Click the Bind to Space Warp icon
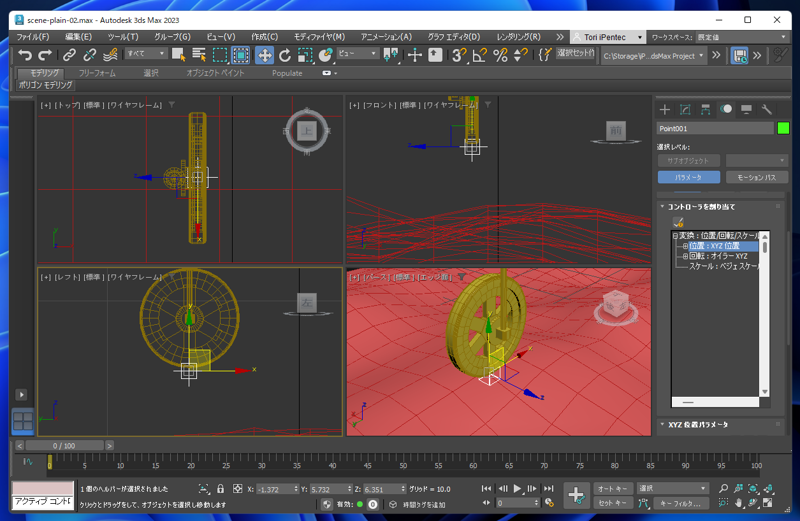The image size is (800, 521). tap(110, 55)
